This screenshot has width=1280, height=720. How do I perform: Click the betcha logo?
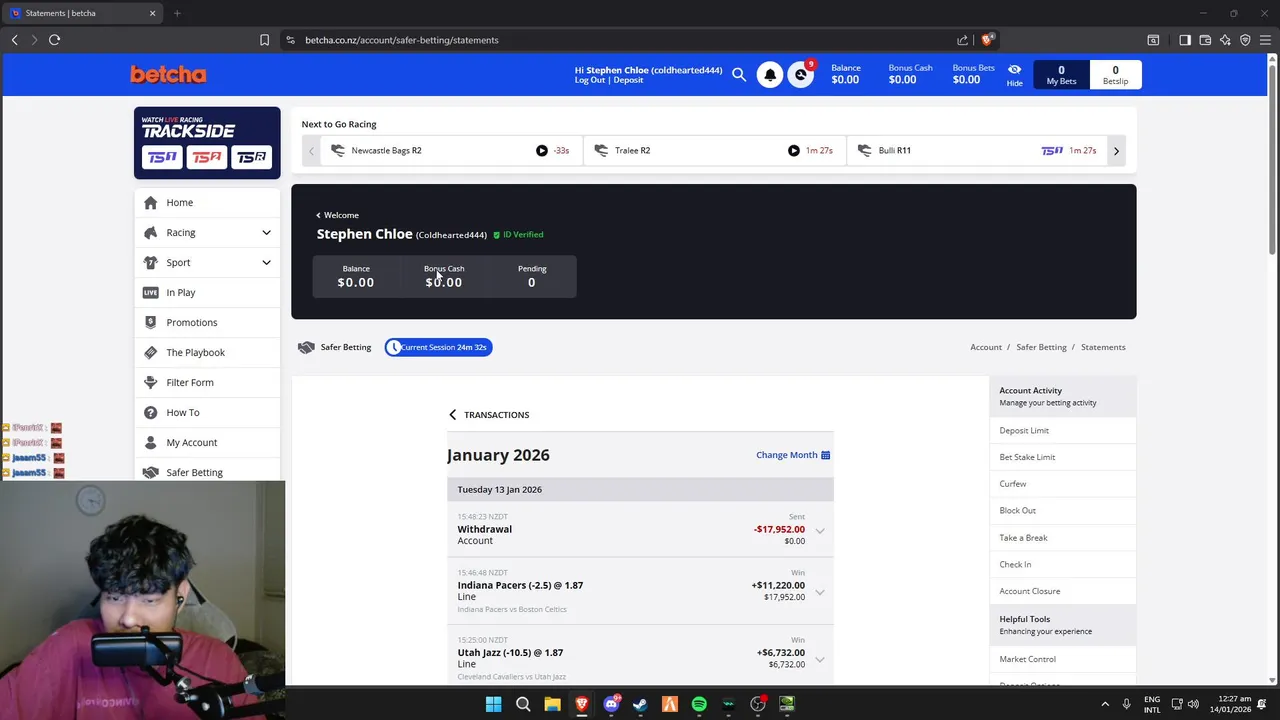(168, 74)
